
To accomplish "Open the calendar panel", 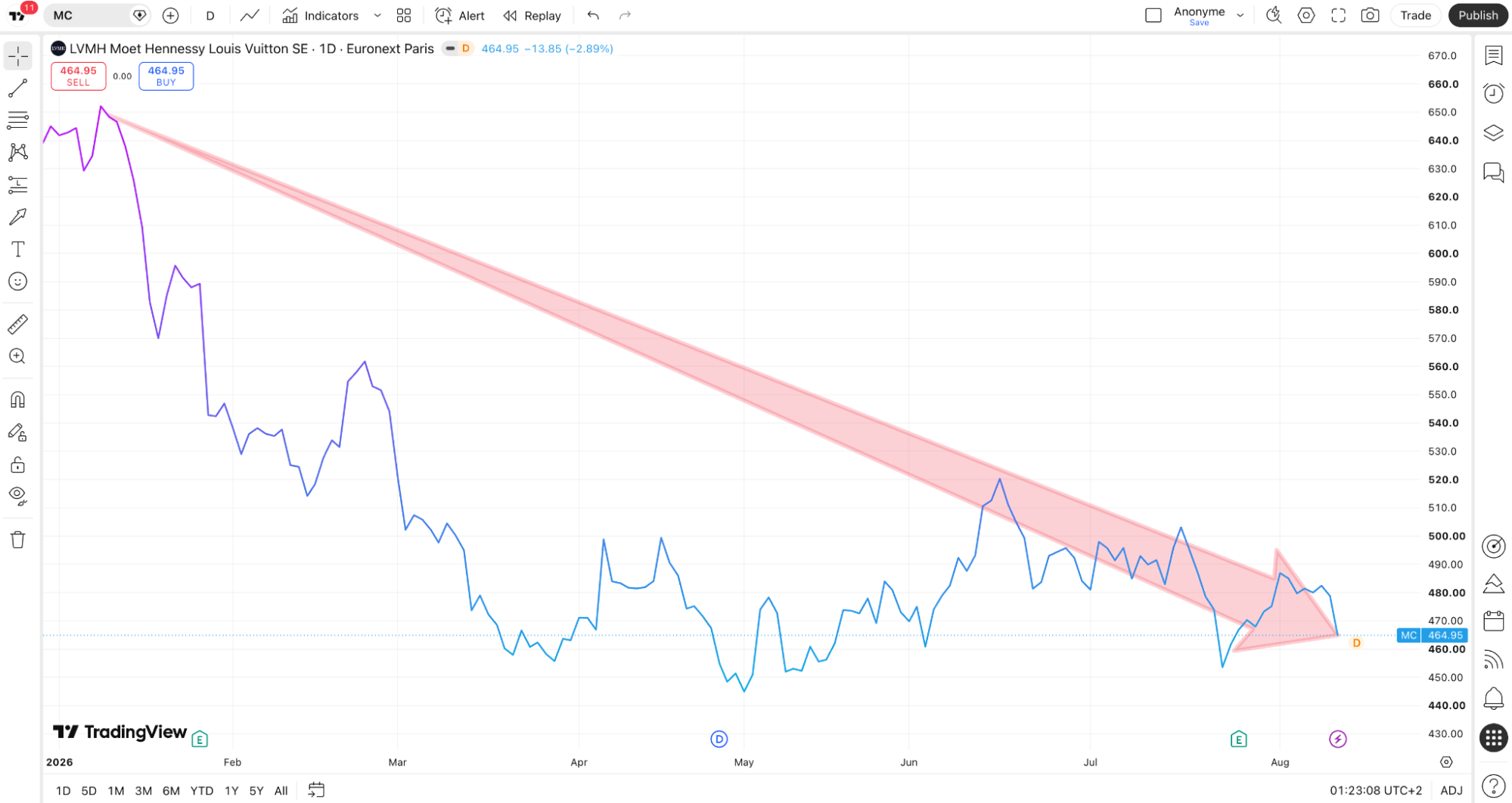I will [1494, 621].
